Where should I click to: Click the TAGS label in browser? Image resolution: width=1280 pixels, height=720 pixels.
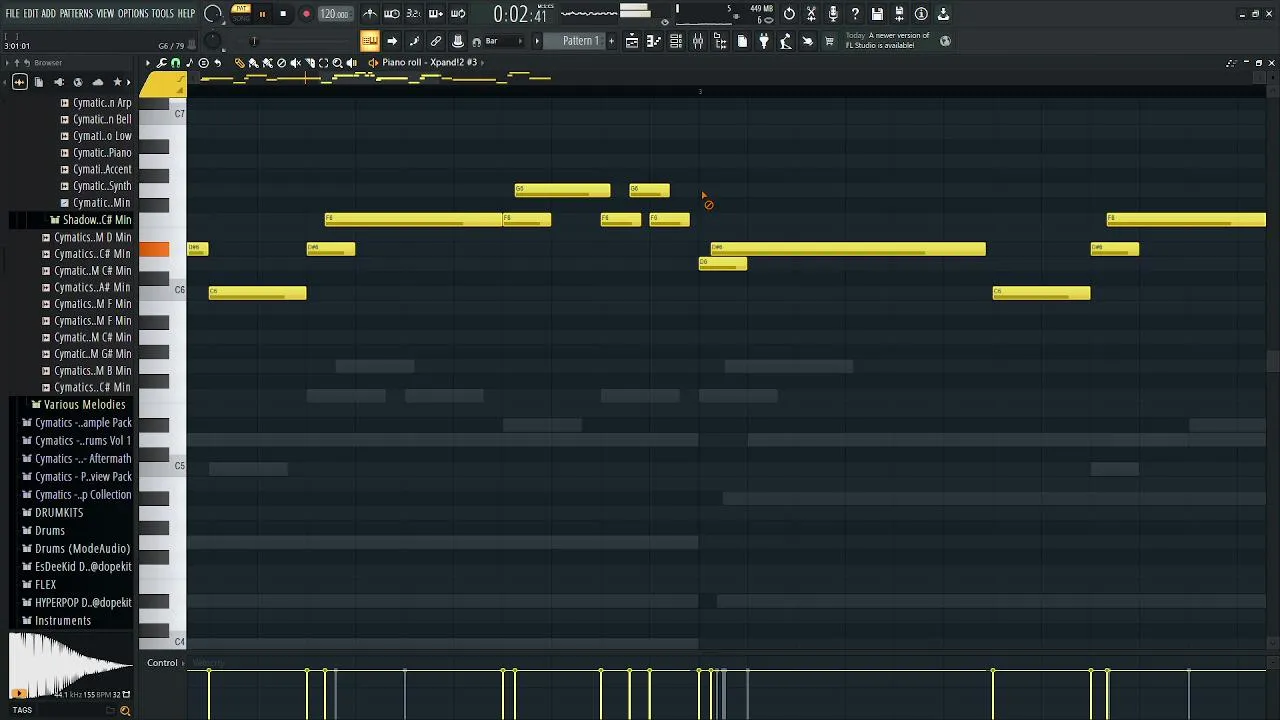point(22,710)
